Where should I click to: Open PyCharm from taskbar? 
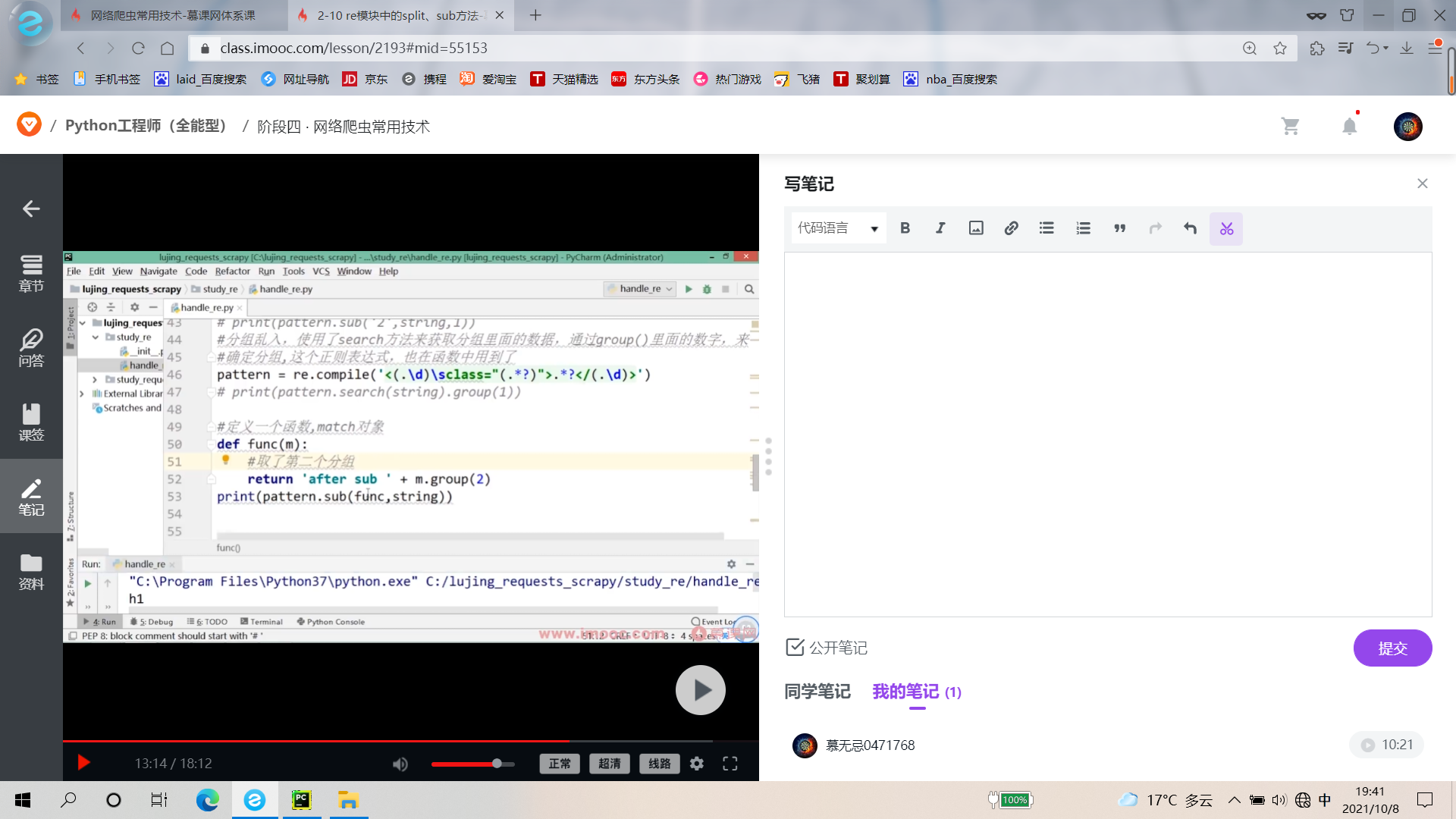pos(302,800)
